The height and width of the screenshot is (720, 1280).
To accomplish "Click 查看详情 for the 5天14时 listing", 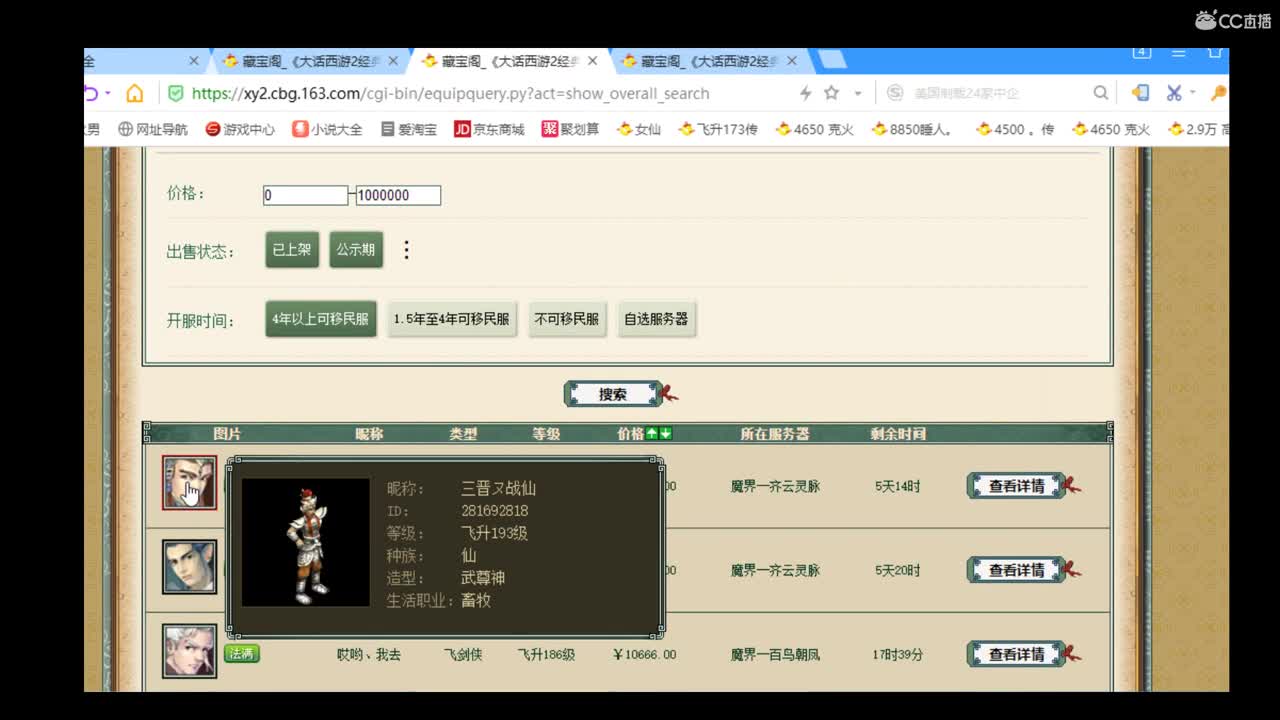I will point(1017,486).
